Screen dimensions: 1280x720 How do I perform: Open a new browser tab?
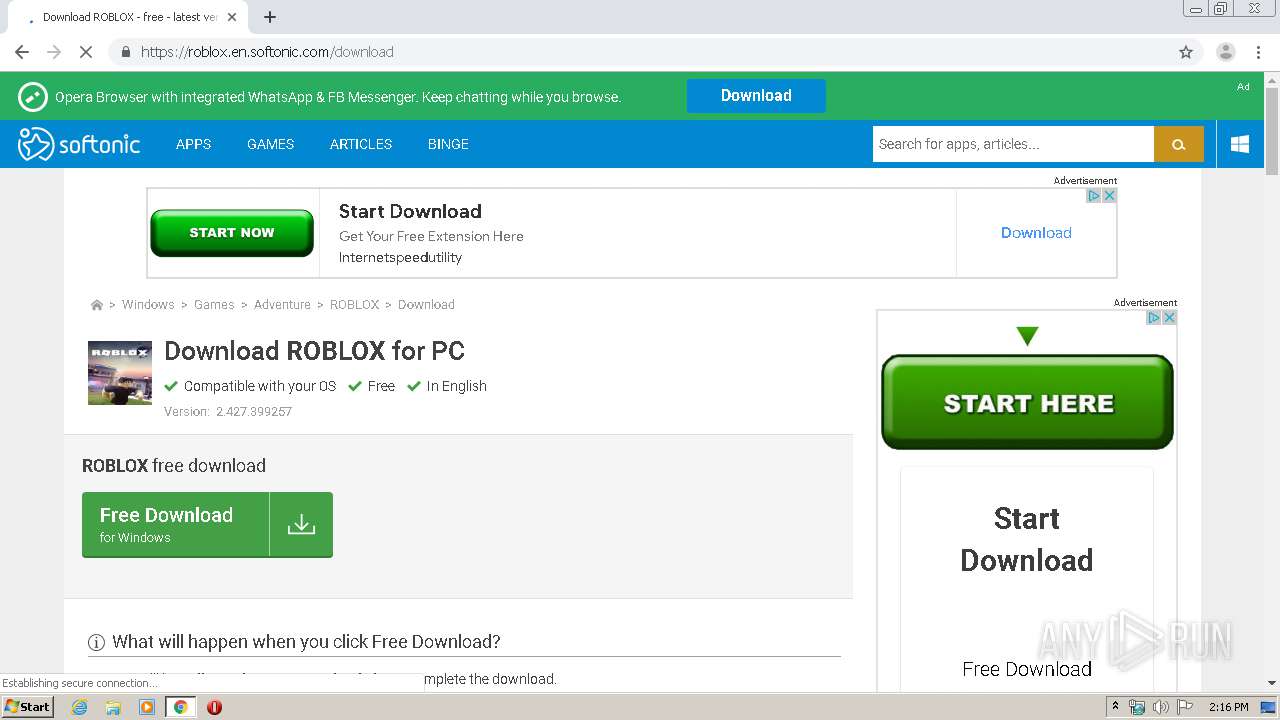pos(270,17)
